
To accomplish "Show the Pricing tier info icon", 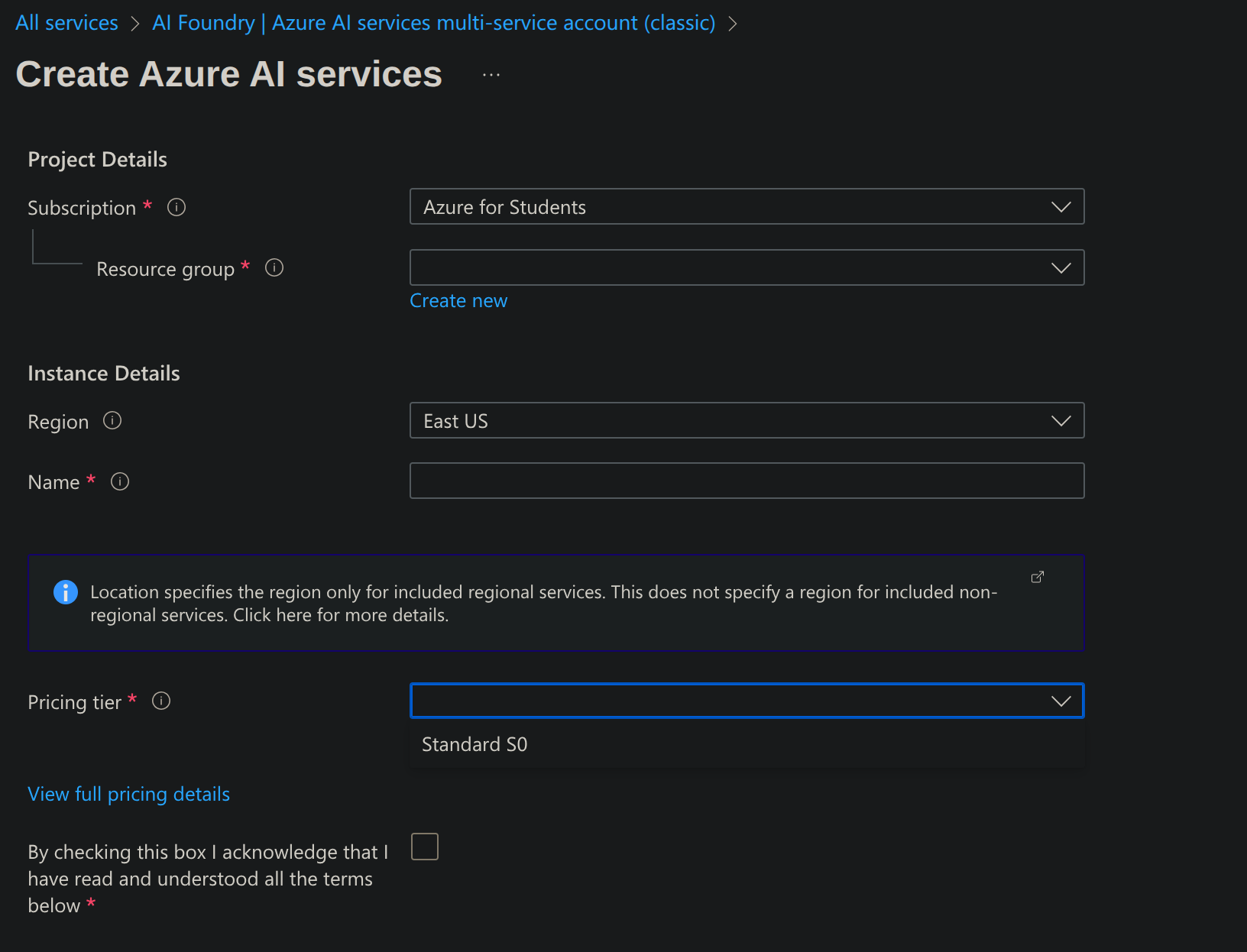I will pos(161,701).
